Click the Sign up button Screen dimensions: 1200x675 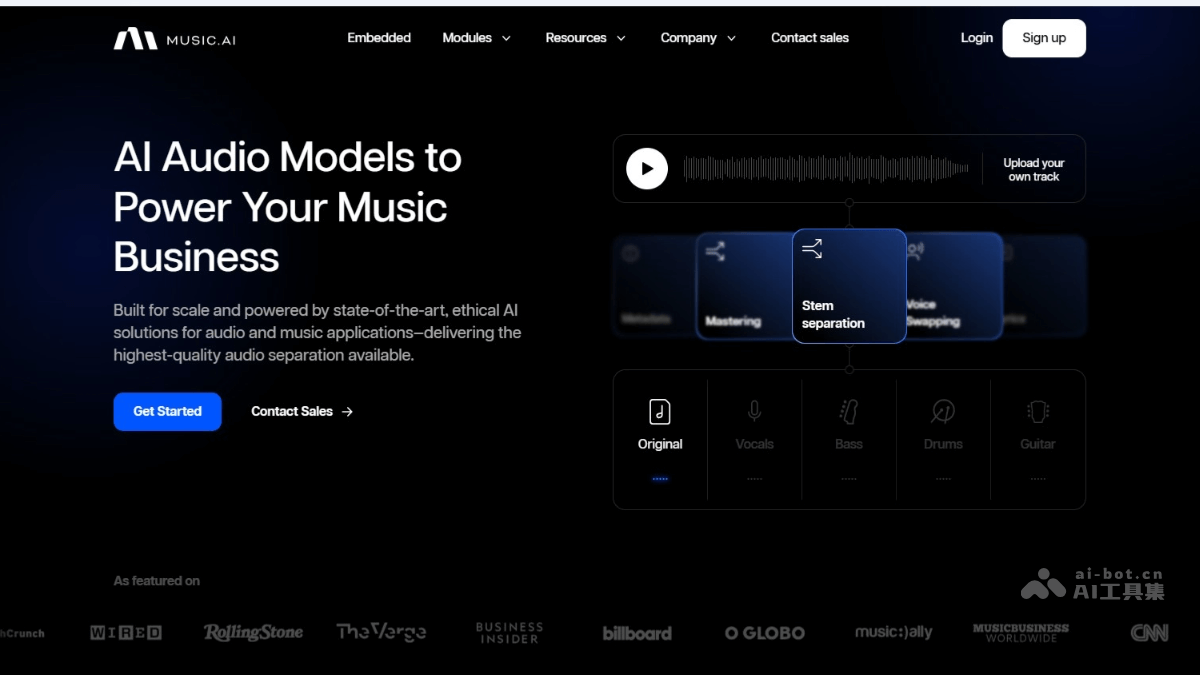pos(1044,38)
